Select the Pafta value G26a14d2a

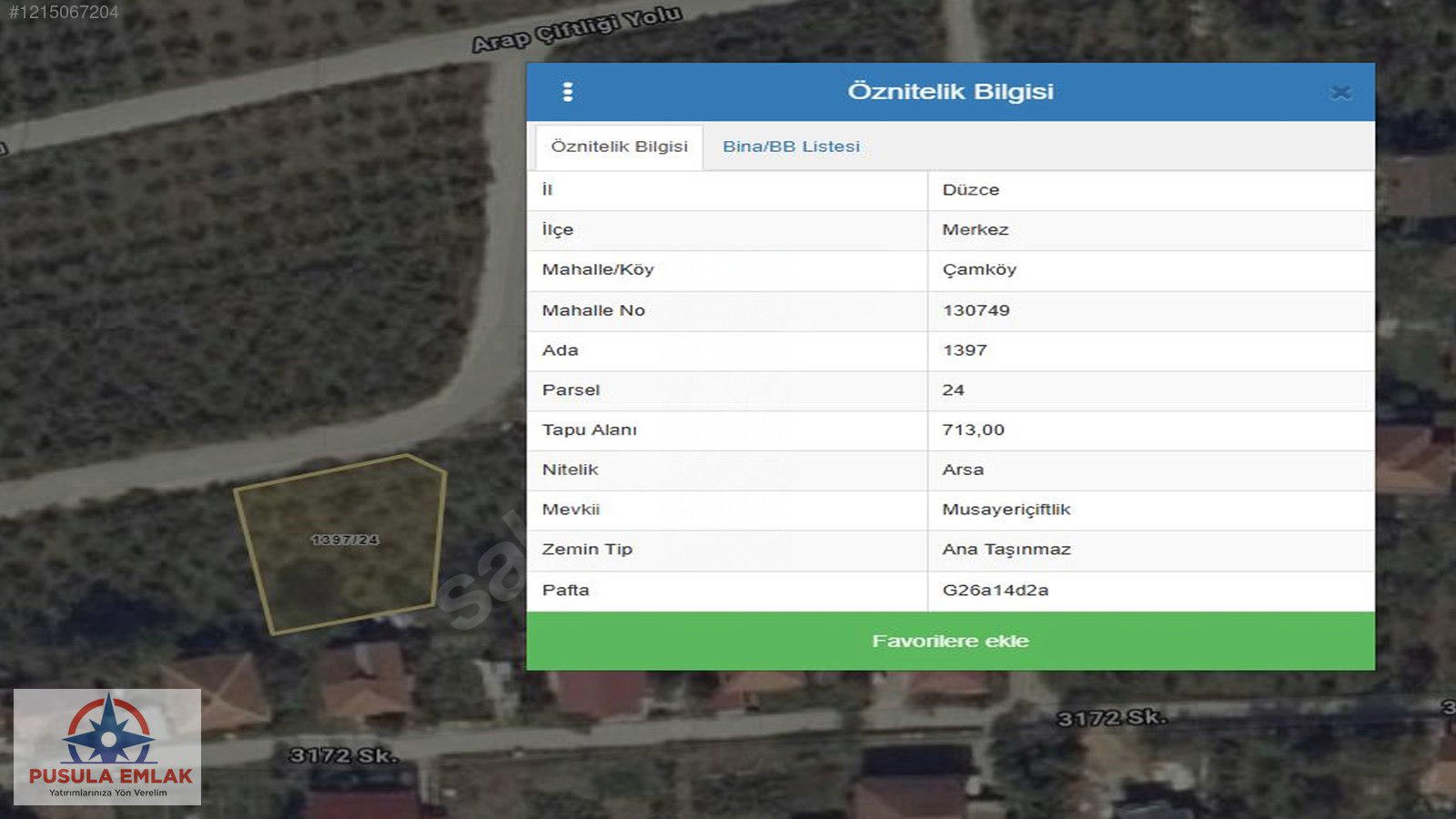pos(995,591)
